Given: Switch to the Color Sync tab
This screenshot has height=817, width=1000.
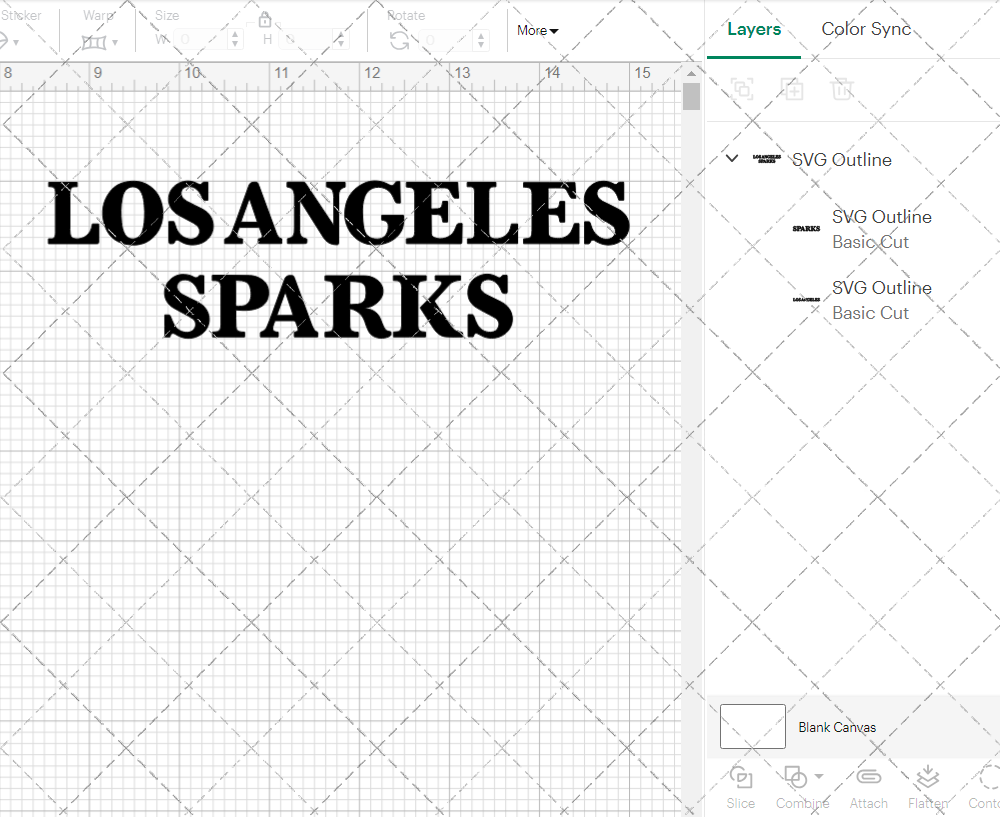Looking at the screenshot, I should coord(866,29).
